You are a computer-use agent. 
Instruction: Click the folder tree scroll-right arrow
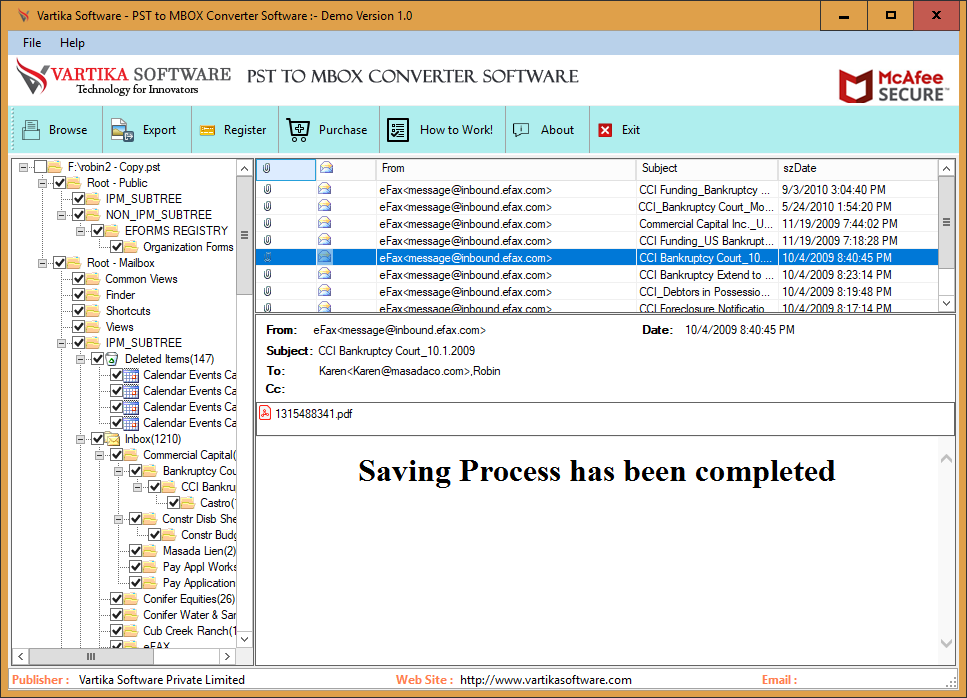click(x=228, y=657)
